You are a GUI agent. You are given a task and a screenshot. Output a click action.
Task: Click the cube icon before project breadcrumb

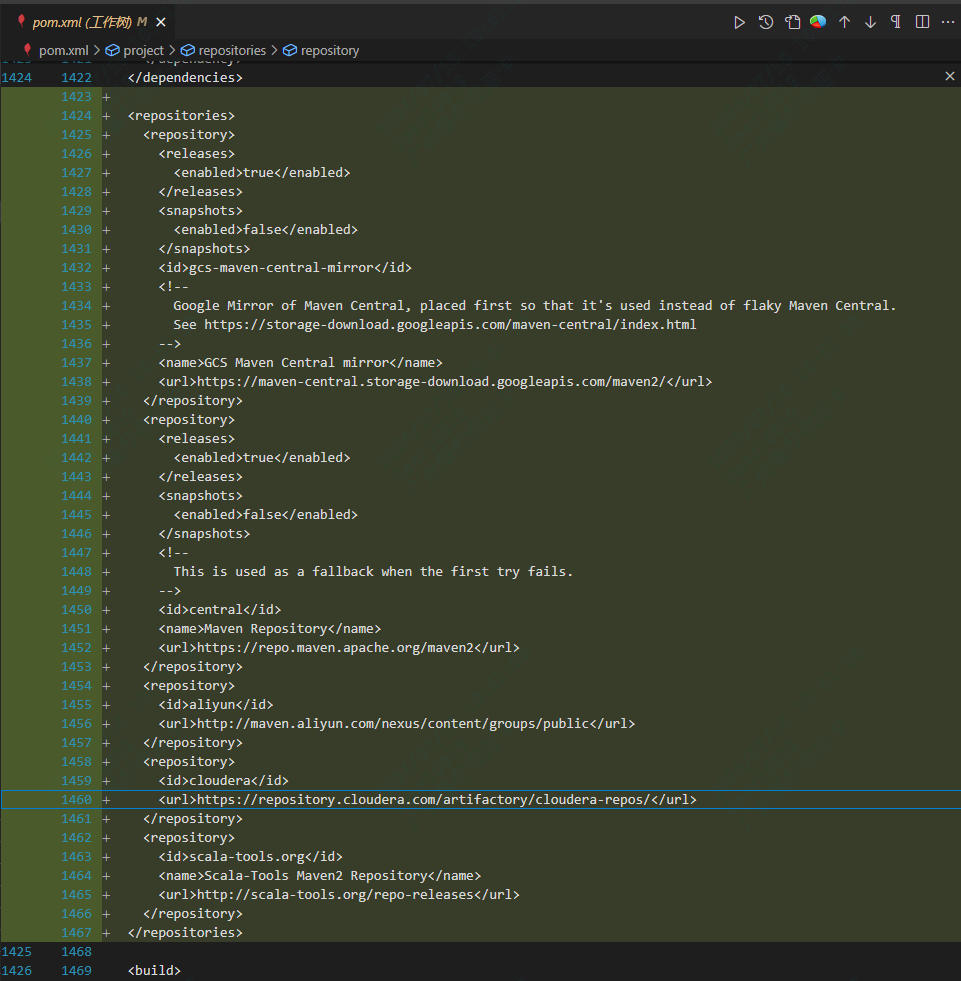tap(113, 51)
